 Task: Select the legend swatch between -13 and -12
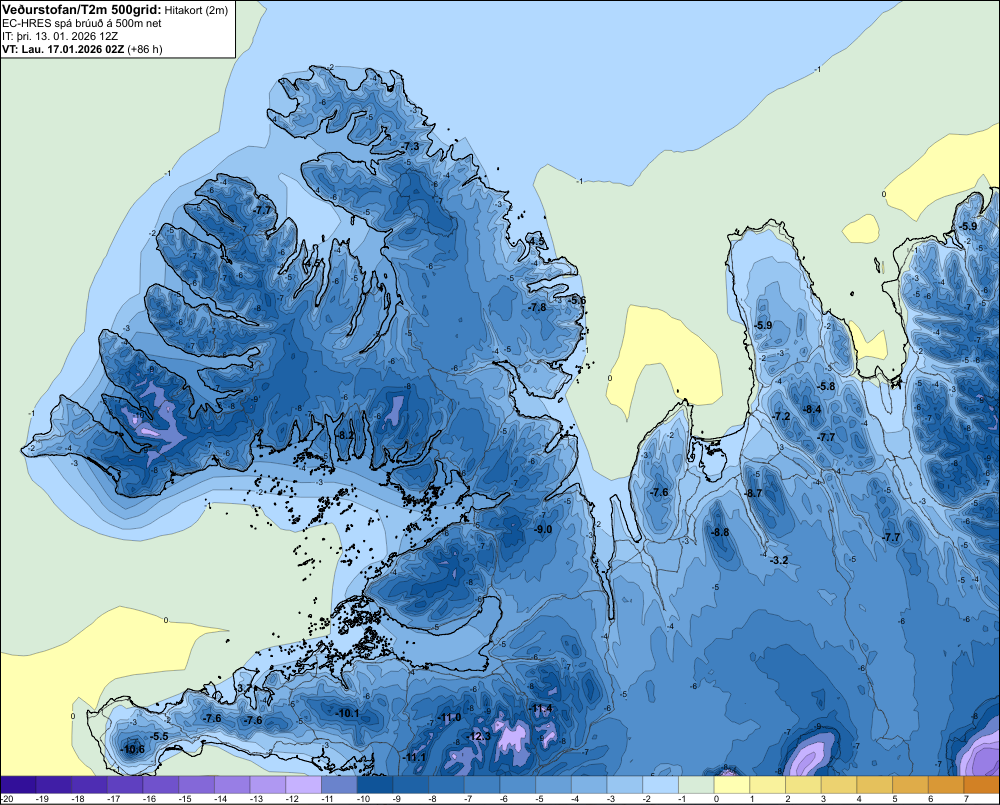(268, 785)
